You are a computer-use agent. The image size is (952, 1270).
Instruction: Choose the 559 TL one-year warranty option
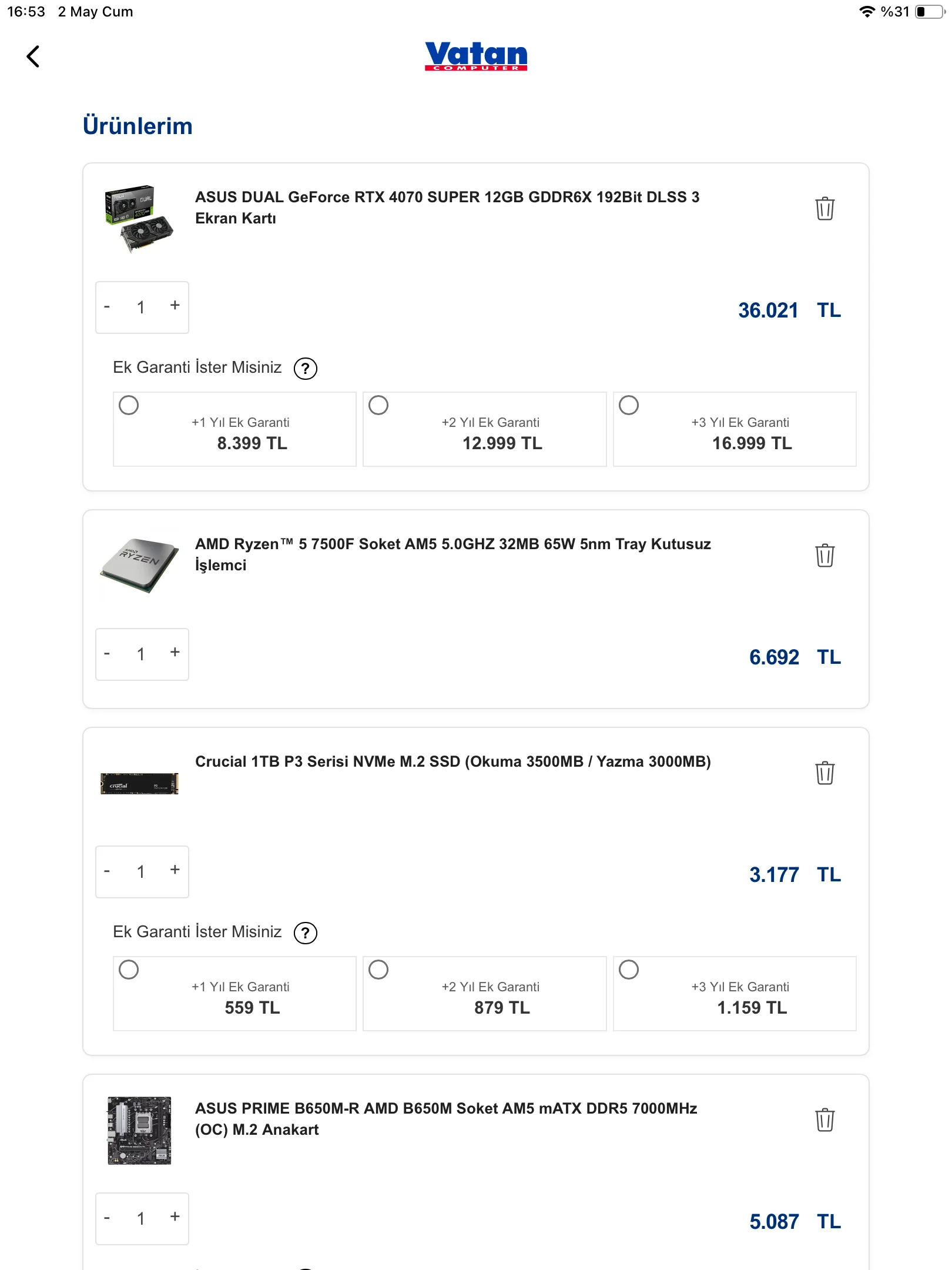tap(129, 970)
